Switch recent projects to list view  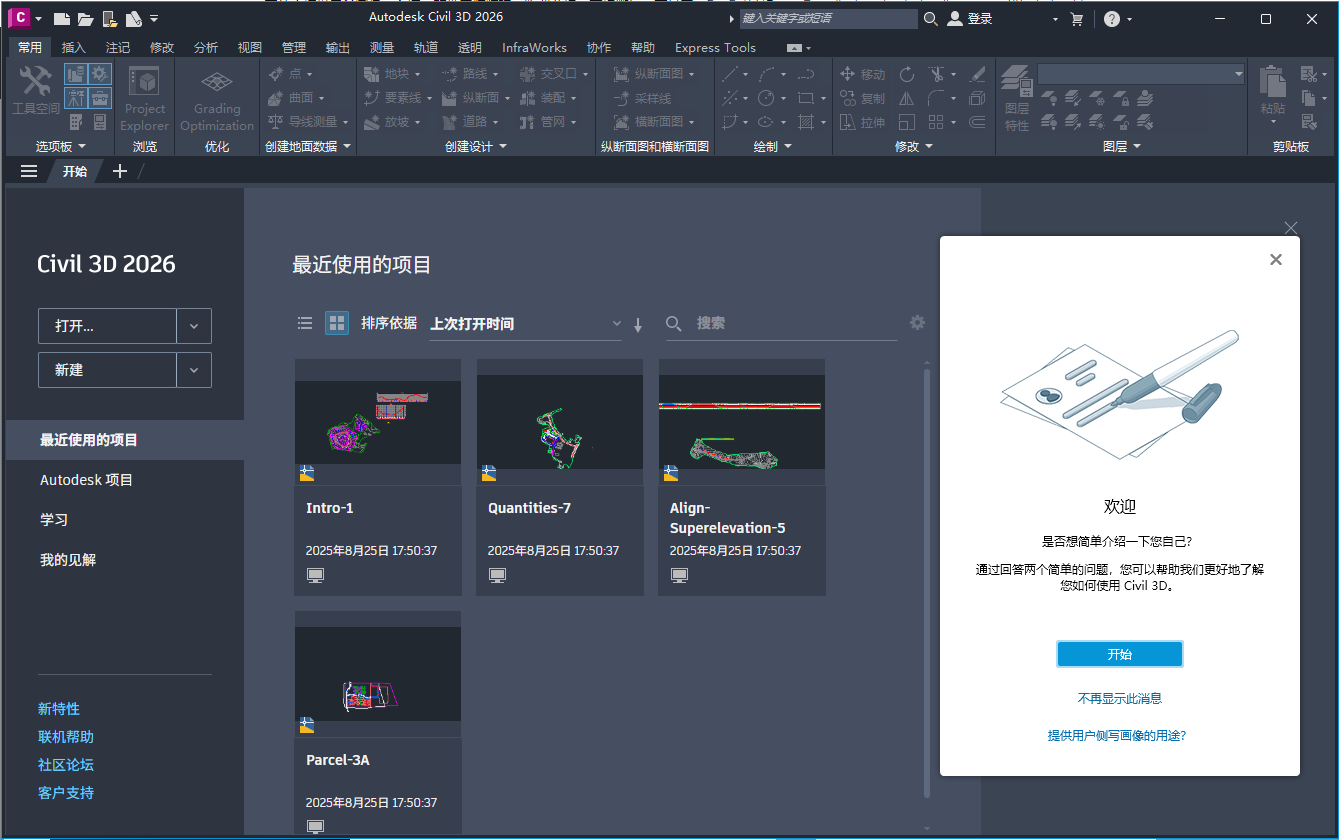click(305, 323)
